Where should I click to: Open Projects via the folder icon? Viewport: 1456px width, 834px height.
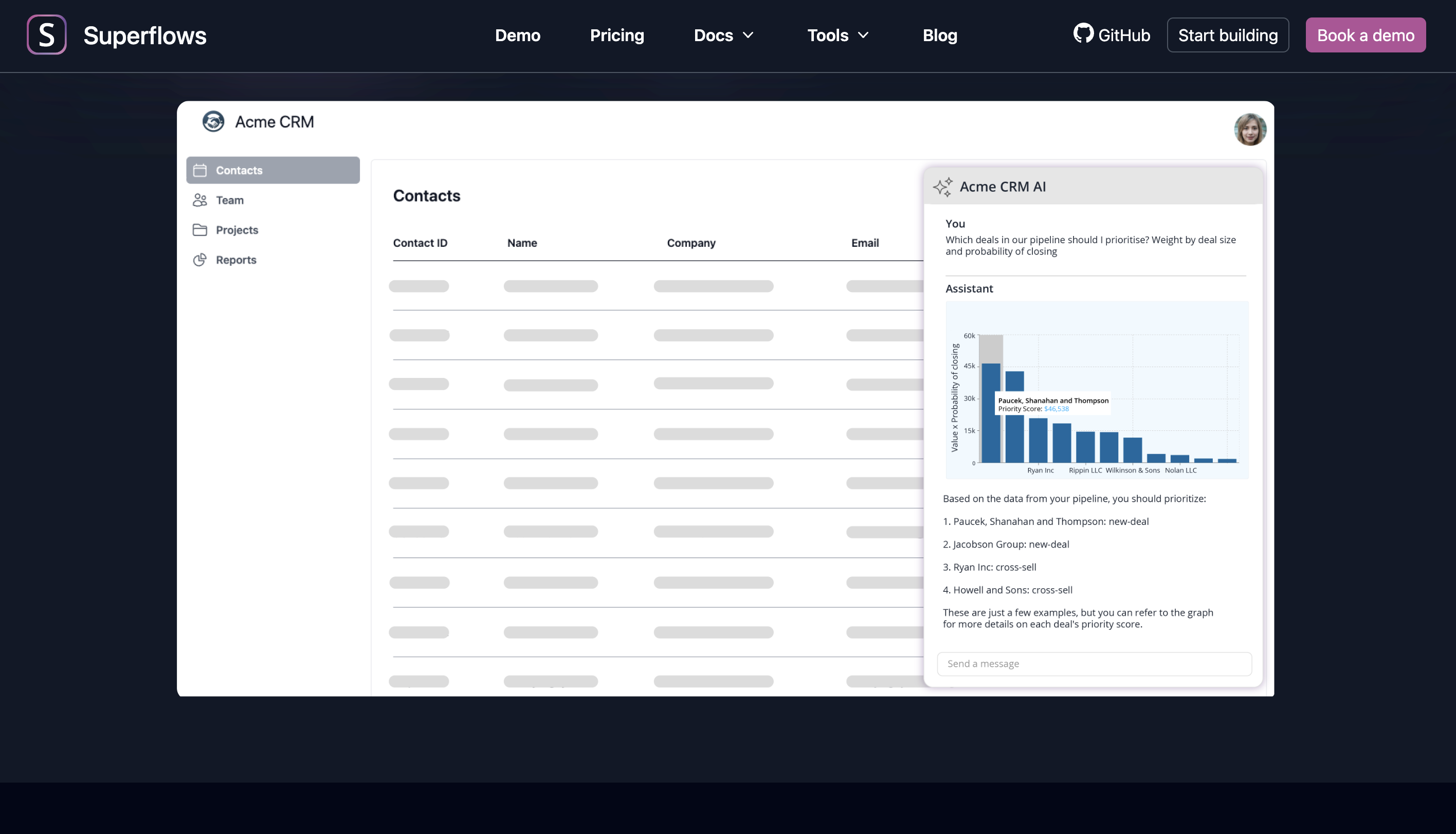[x=200, y=230]
